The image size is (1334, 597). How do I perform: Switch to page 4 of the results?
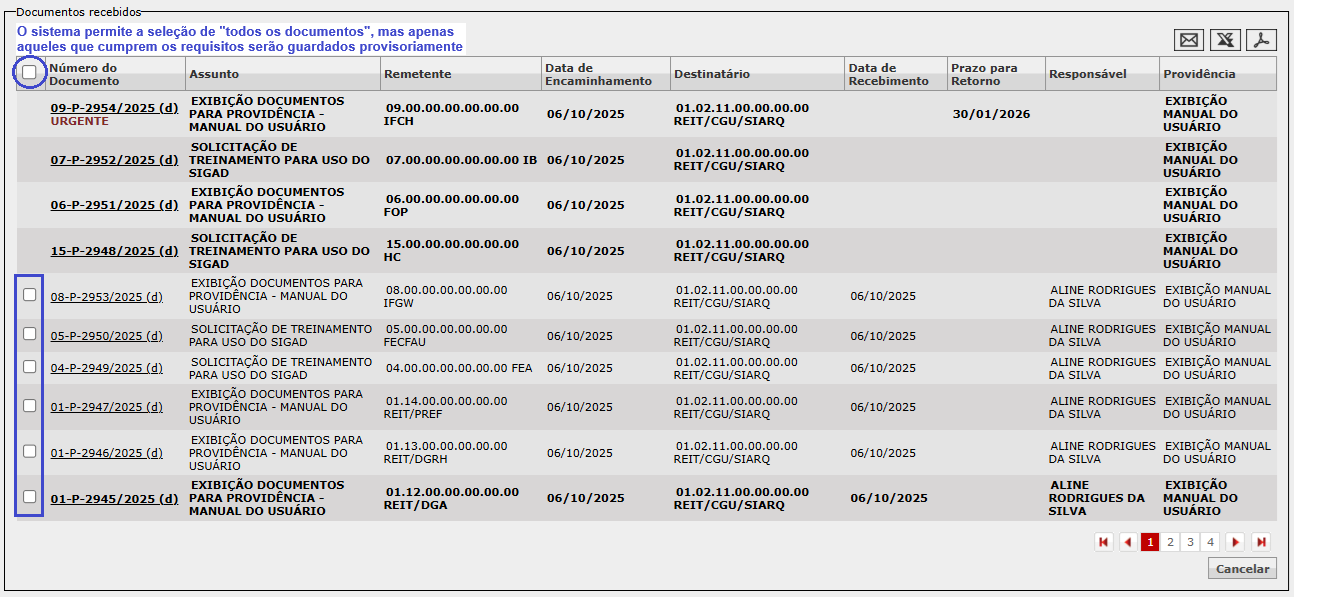point(1210,542)
